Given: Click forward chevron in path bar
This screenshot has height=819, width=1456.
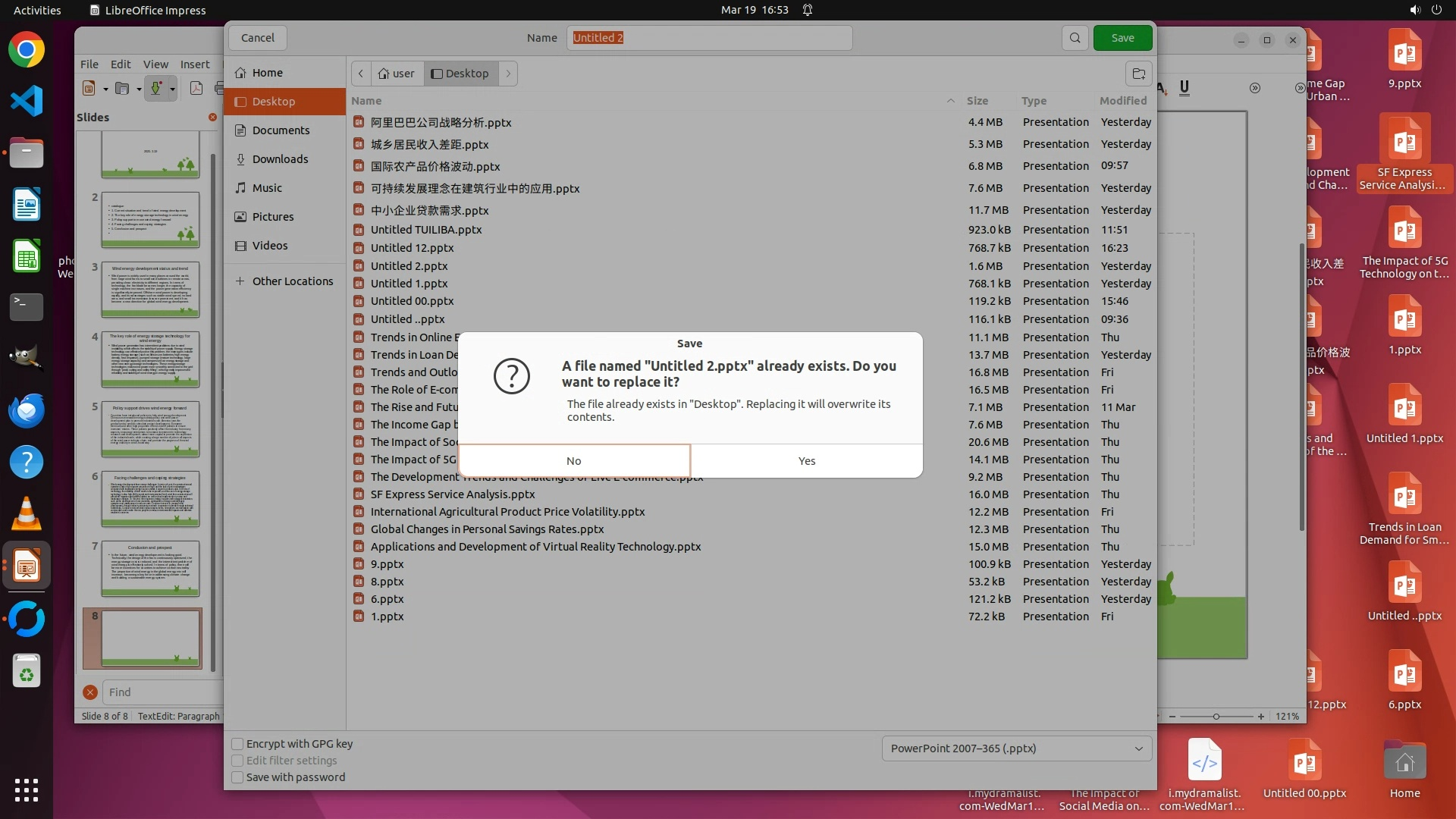Looking at the screenshot, I should point(508,74).
